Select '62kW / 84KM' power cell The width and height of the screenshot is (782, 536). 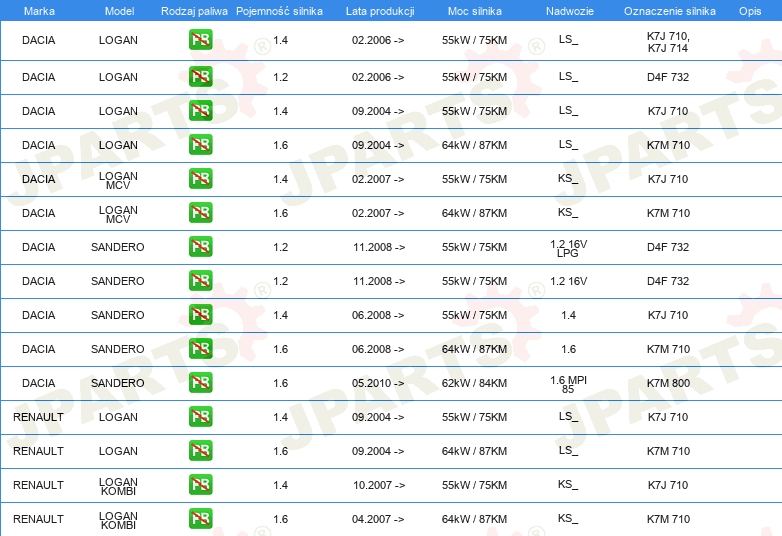click(x=474, y=383)
